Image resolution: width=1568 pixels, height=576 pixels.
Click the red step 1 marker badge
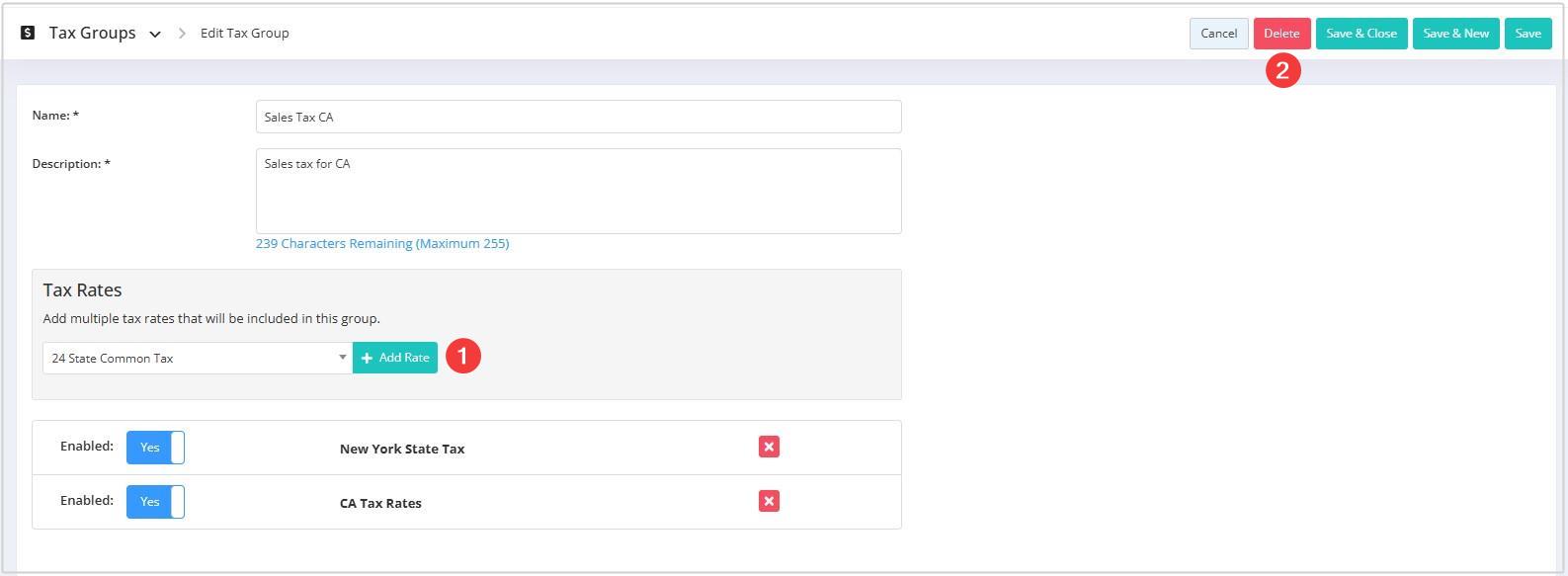(463, 356)
